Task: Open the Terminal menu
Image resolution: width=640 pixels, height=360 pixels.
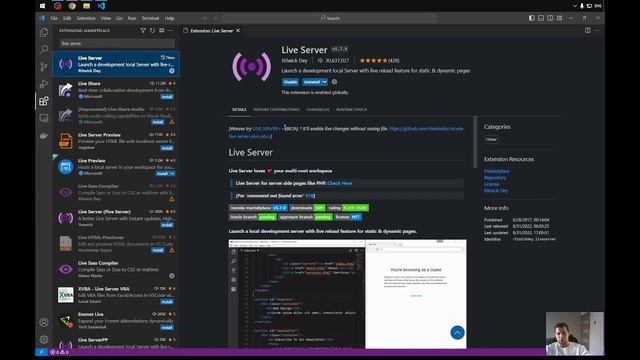Action: [150, 18]
